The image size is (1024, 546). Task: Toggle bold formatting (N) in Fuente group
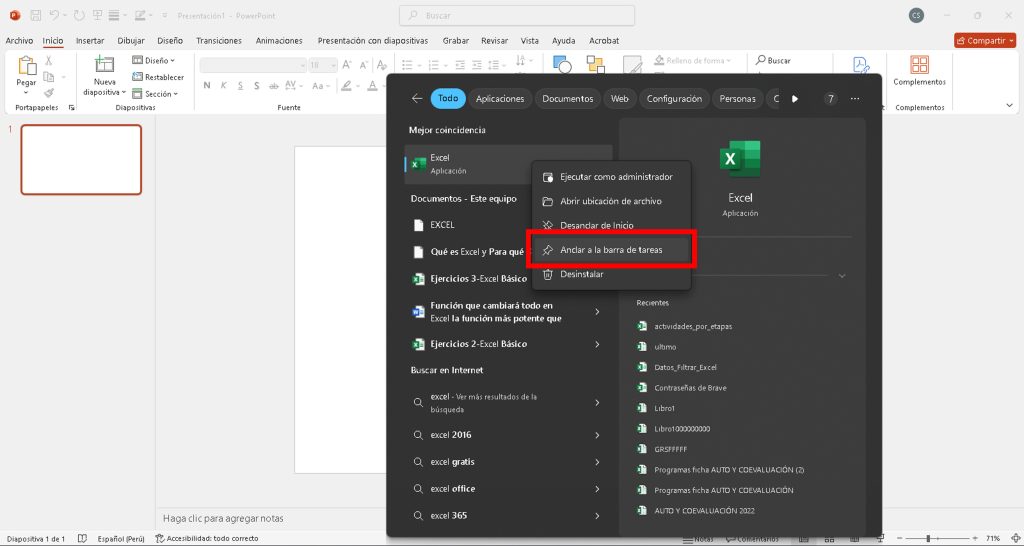[207, 85]
